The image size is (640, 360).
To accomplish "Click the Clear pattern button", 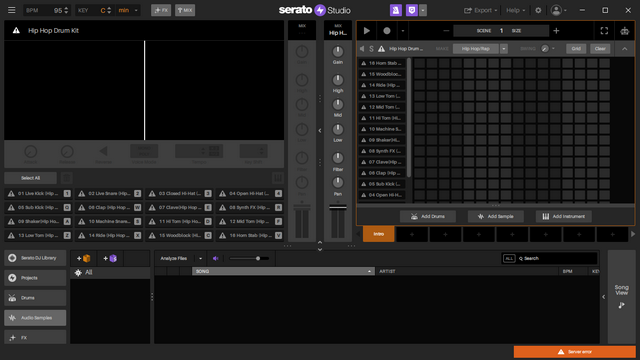I will 600,49.
